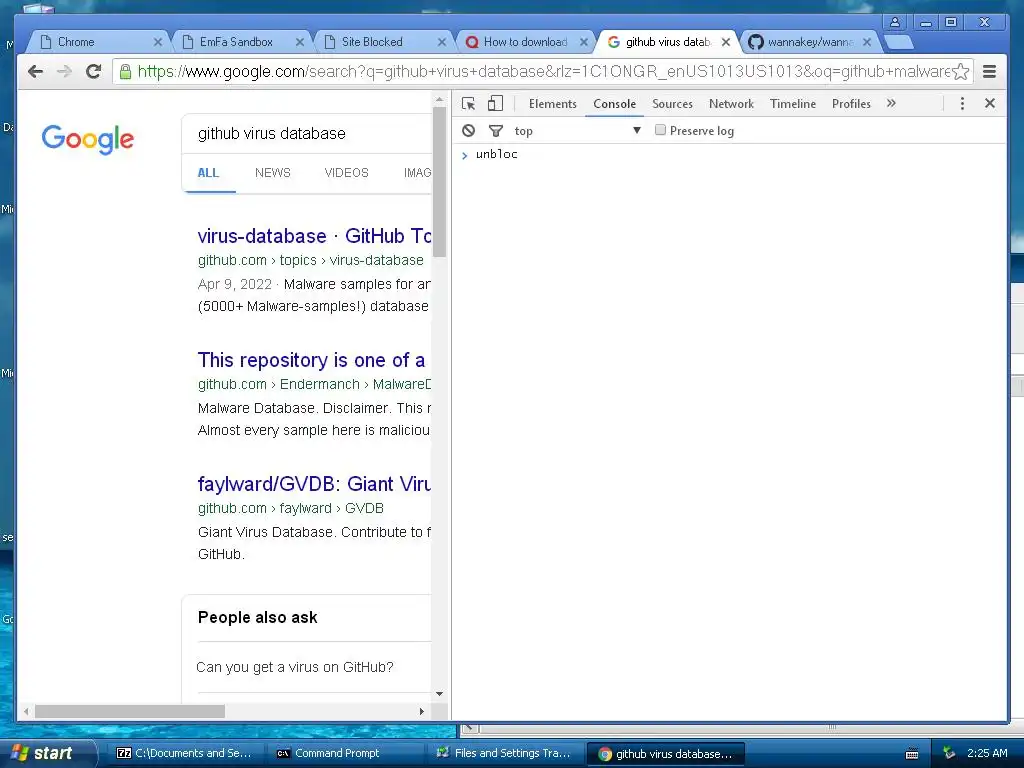
Task: Toggle the DevTools device mode icon
Action: point(496,103)
